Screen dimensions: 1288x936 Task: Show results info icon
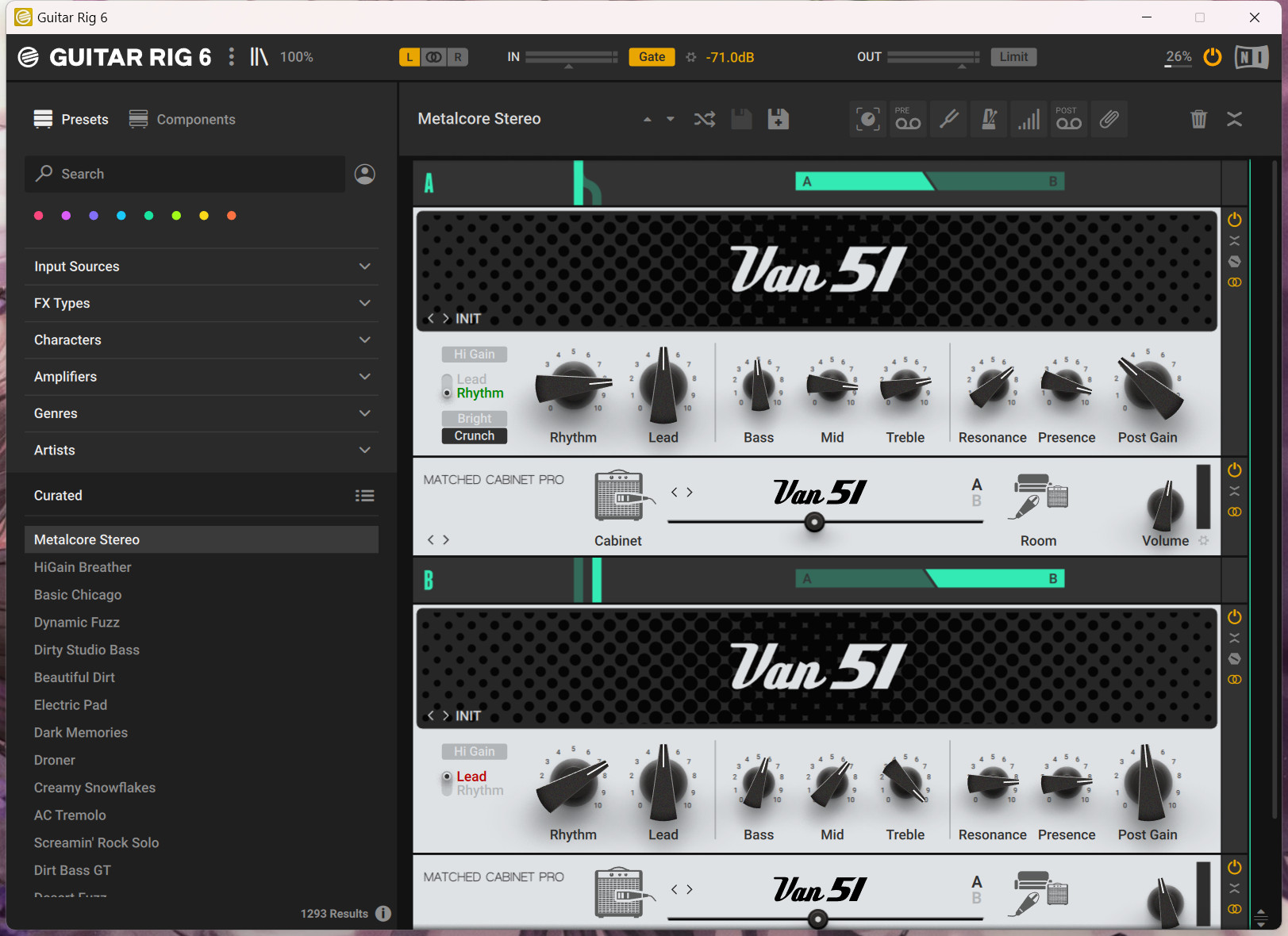383,914
